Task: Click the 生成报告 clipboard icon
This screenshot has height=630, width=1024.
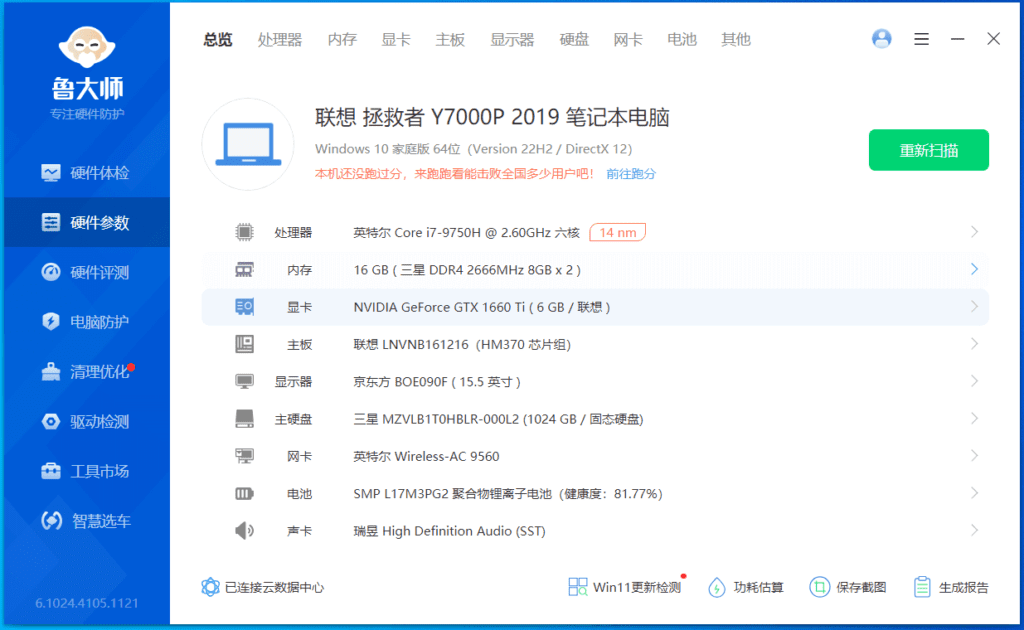Action: (x=921, y=587)
